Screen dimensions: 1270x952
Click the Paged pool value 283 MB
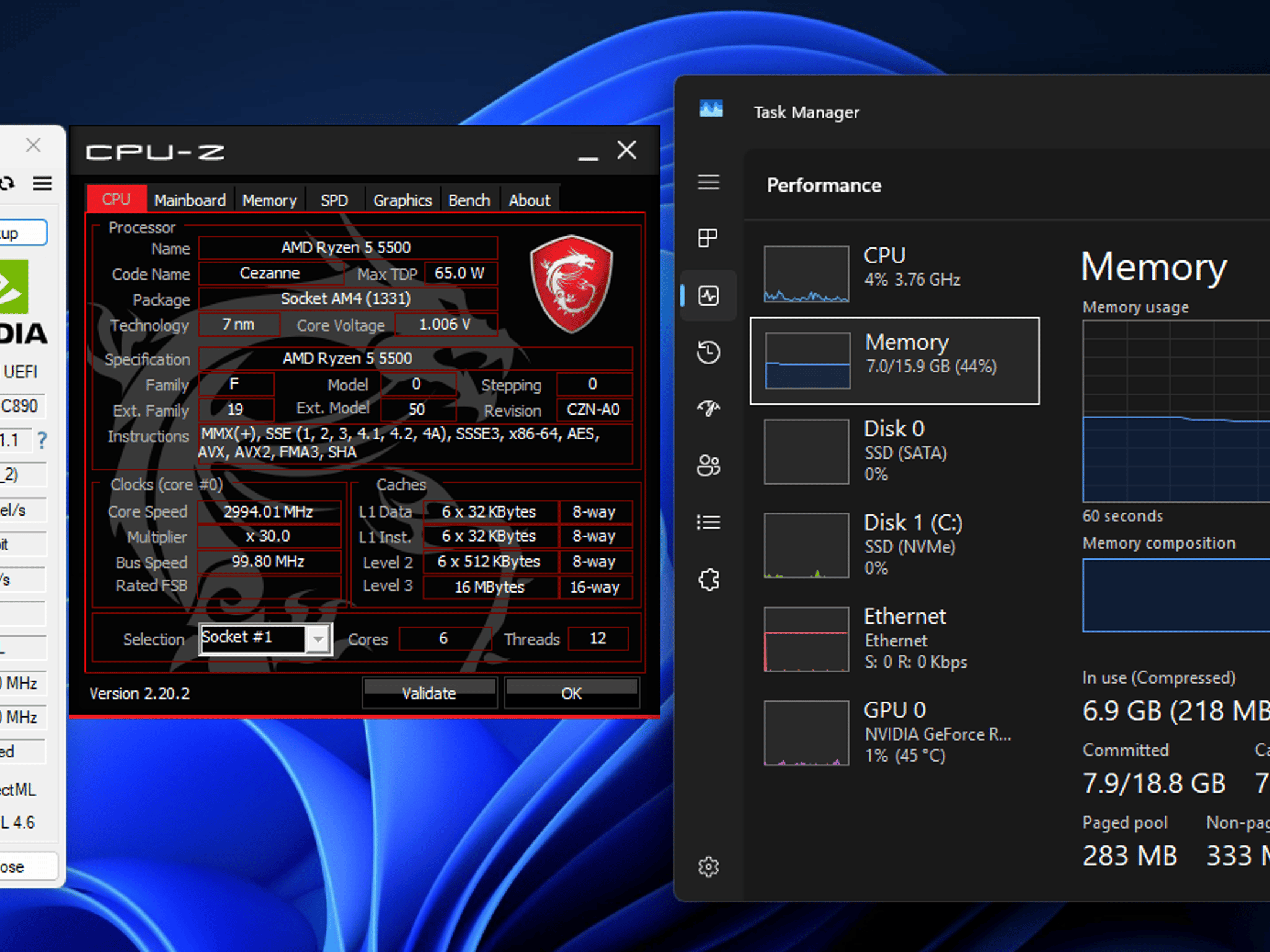point(1130,856)
